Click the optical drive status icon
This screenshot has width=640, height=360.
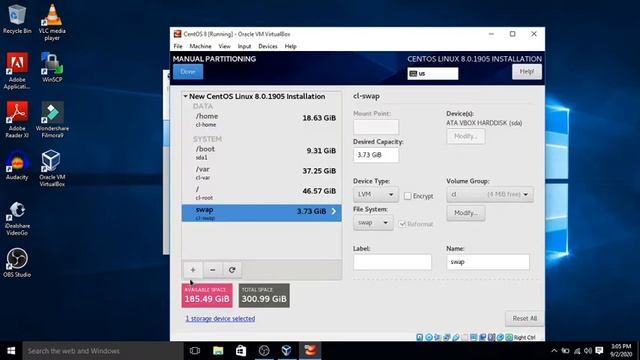pos(429,337)
